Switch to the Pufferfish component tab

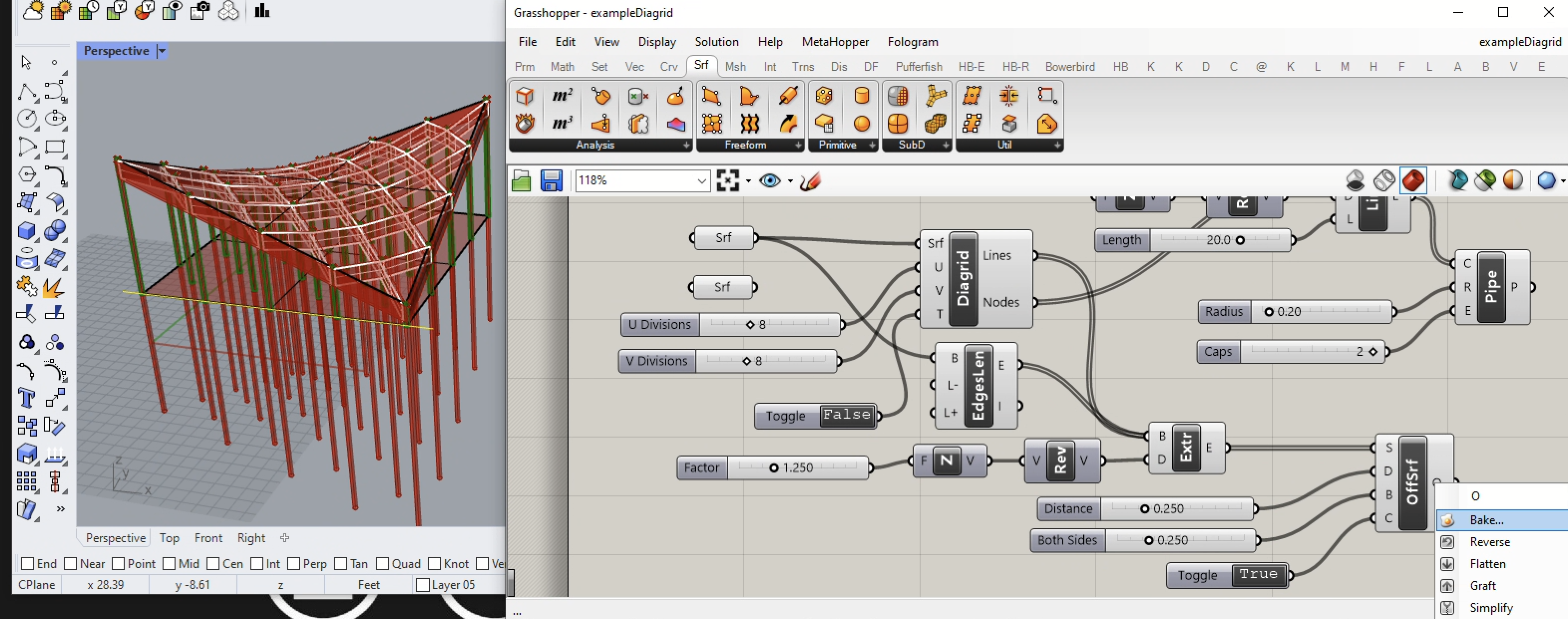click(x=919, y=66)
